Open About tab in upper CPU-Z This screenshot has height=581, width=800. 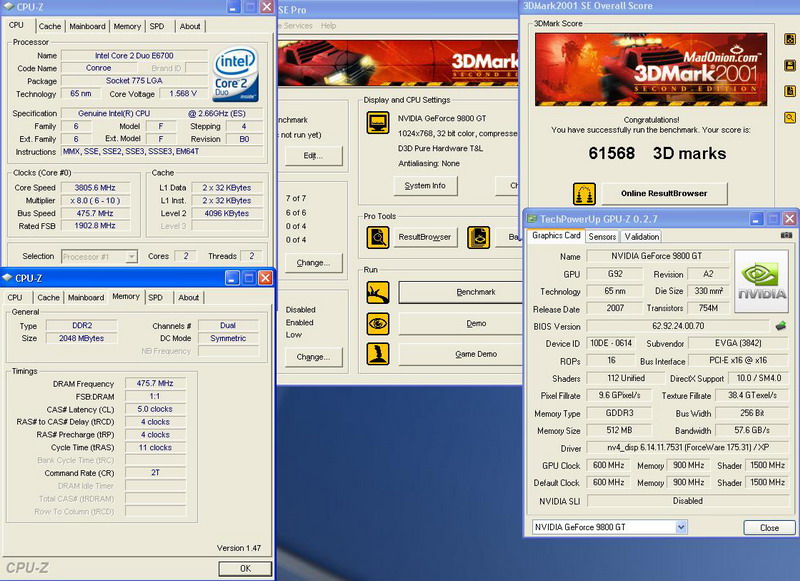click(190, 26)
